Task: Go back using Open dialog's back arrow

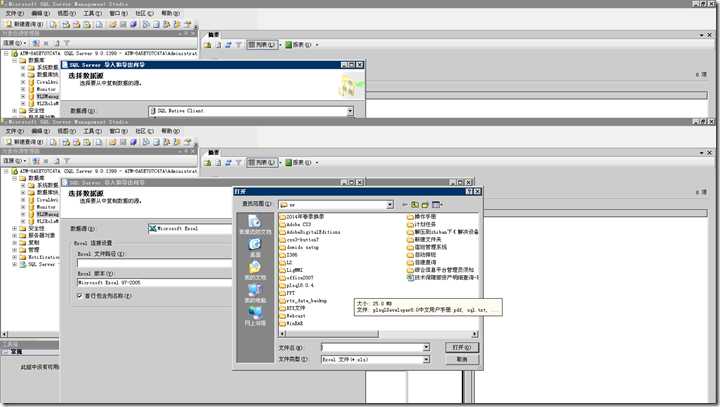Action: click(405, 204)
